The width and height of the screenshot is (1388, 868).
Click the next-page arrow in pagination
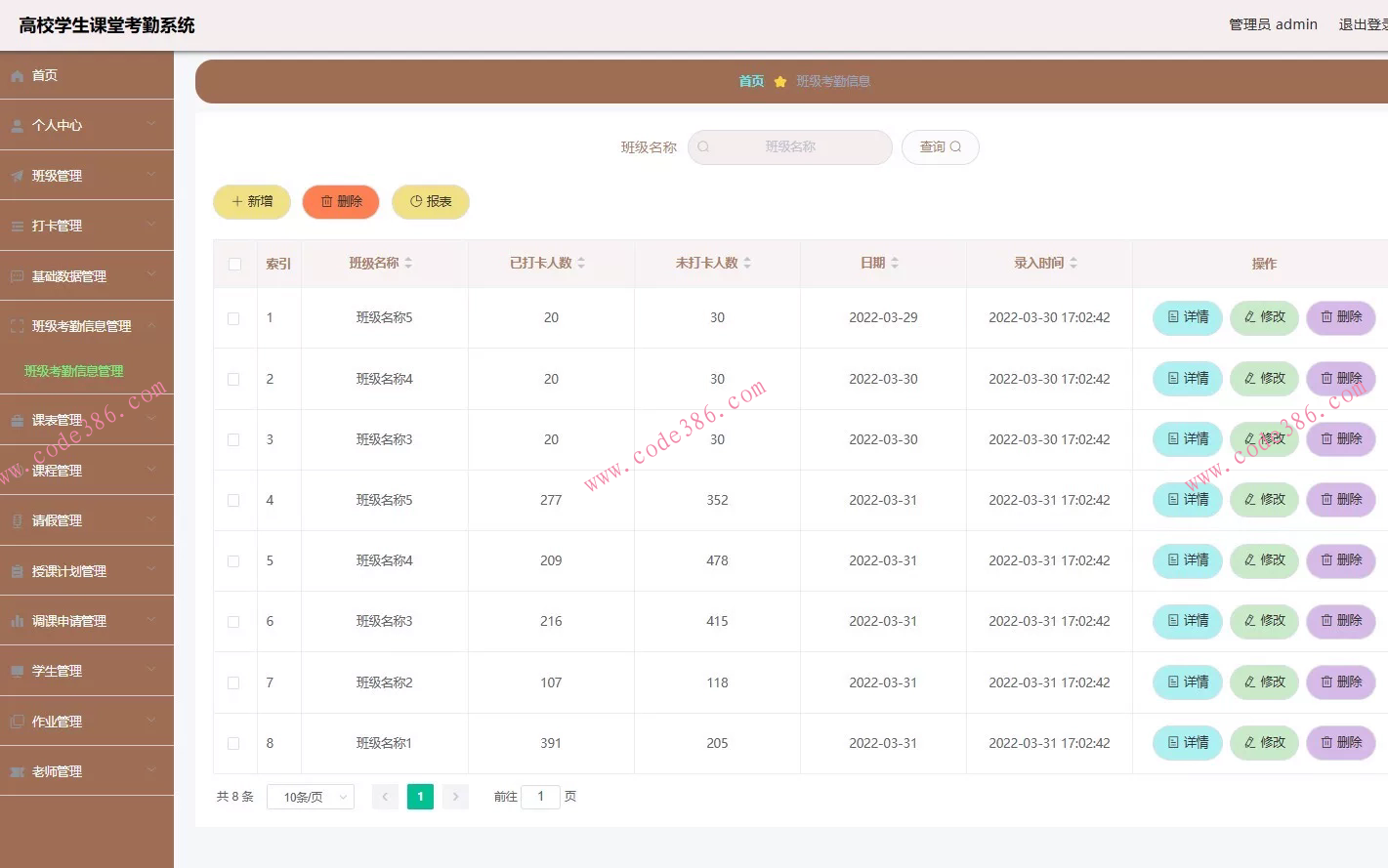pos(455,797)
